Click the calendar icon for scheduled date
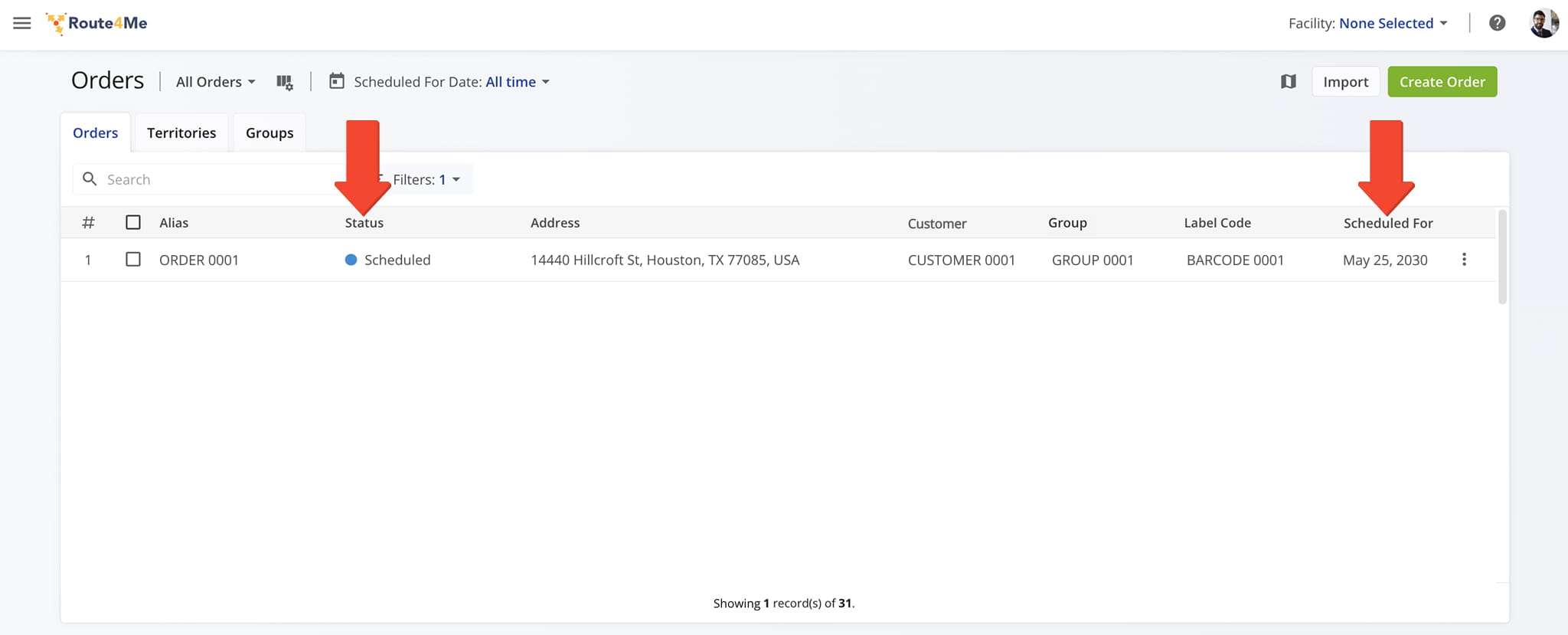 point(337,81)
